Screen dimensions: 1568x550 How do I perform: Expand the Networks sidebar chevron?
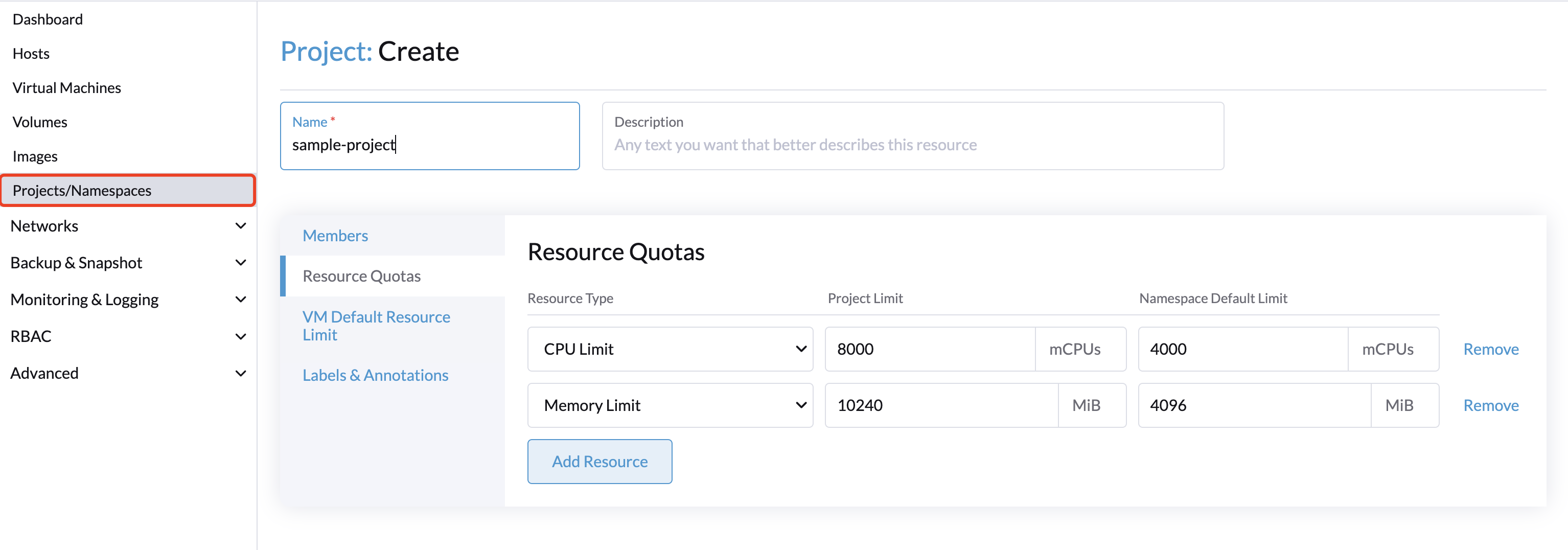240,226
